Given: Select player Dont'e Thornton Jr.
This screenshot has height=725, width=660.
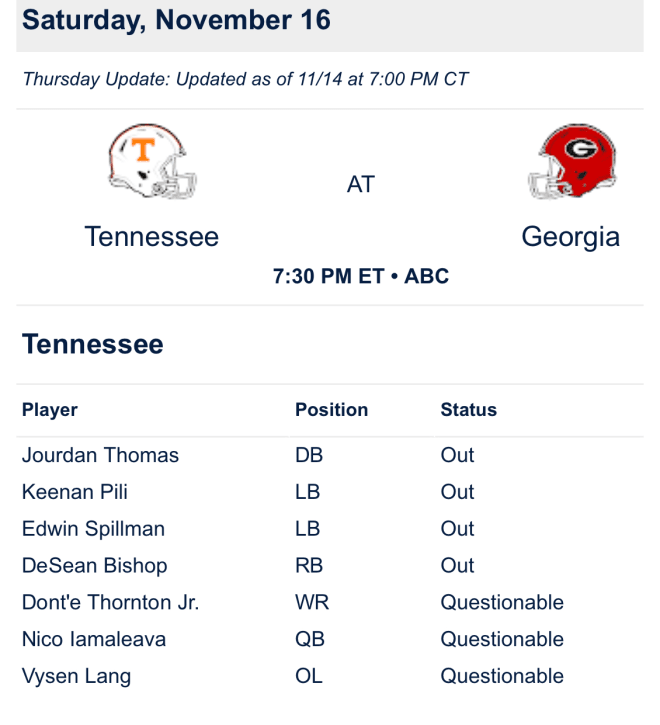Looking at the screenshot, I should 111,602.
